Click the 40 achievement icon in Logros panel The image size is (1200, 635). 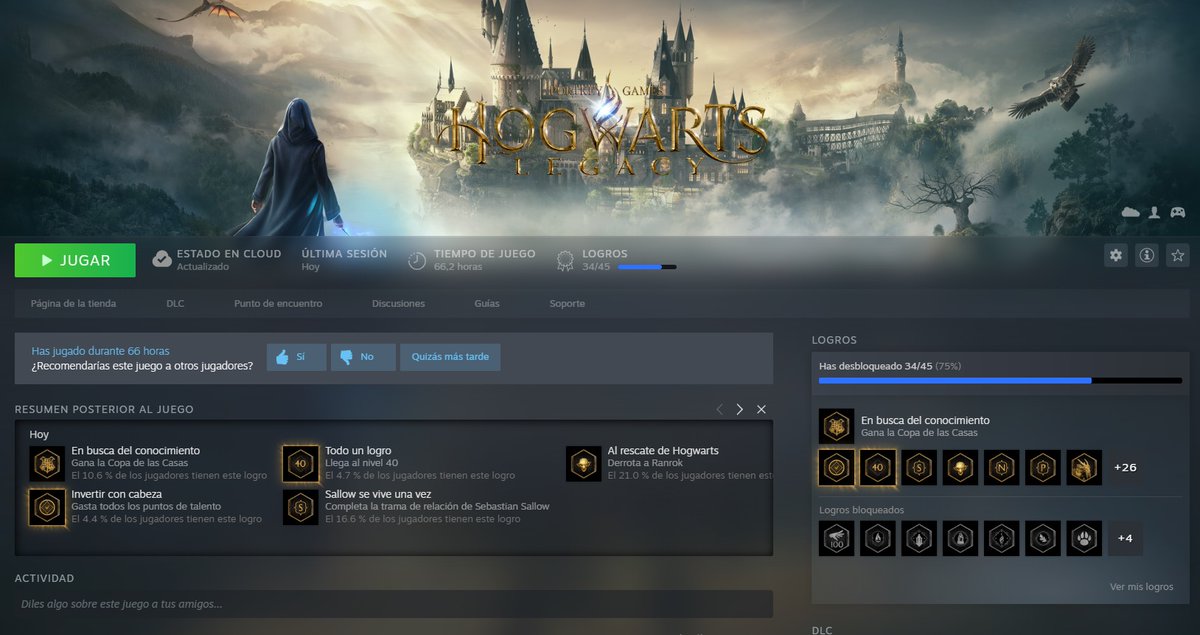pos(878,468)
